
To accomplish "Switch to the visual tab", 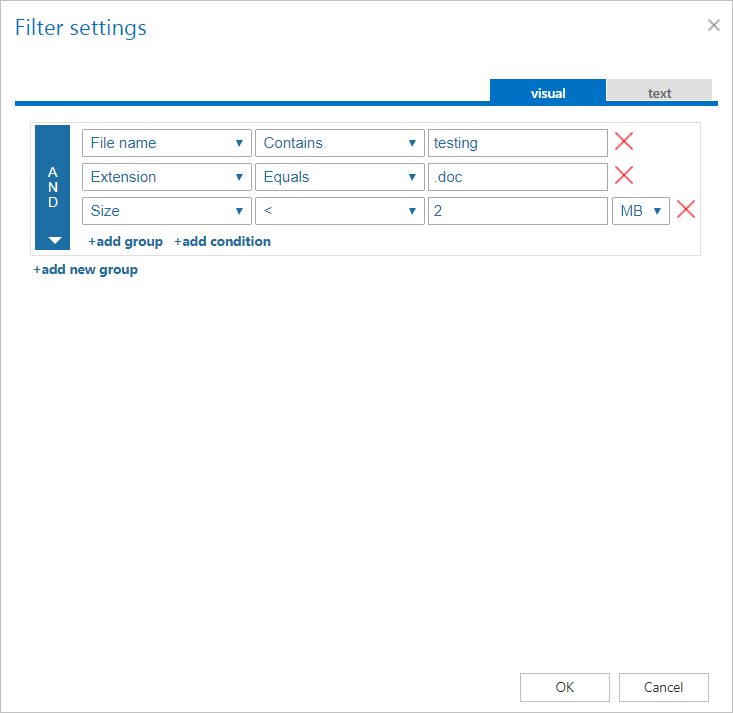I will 548,92.
